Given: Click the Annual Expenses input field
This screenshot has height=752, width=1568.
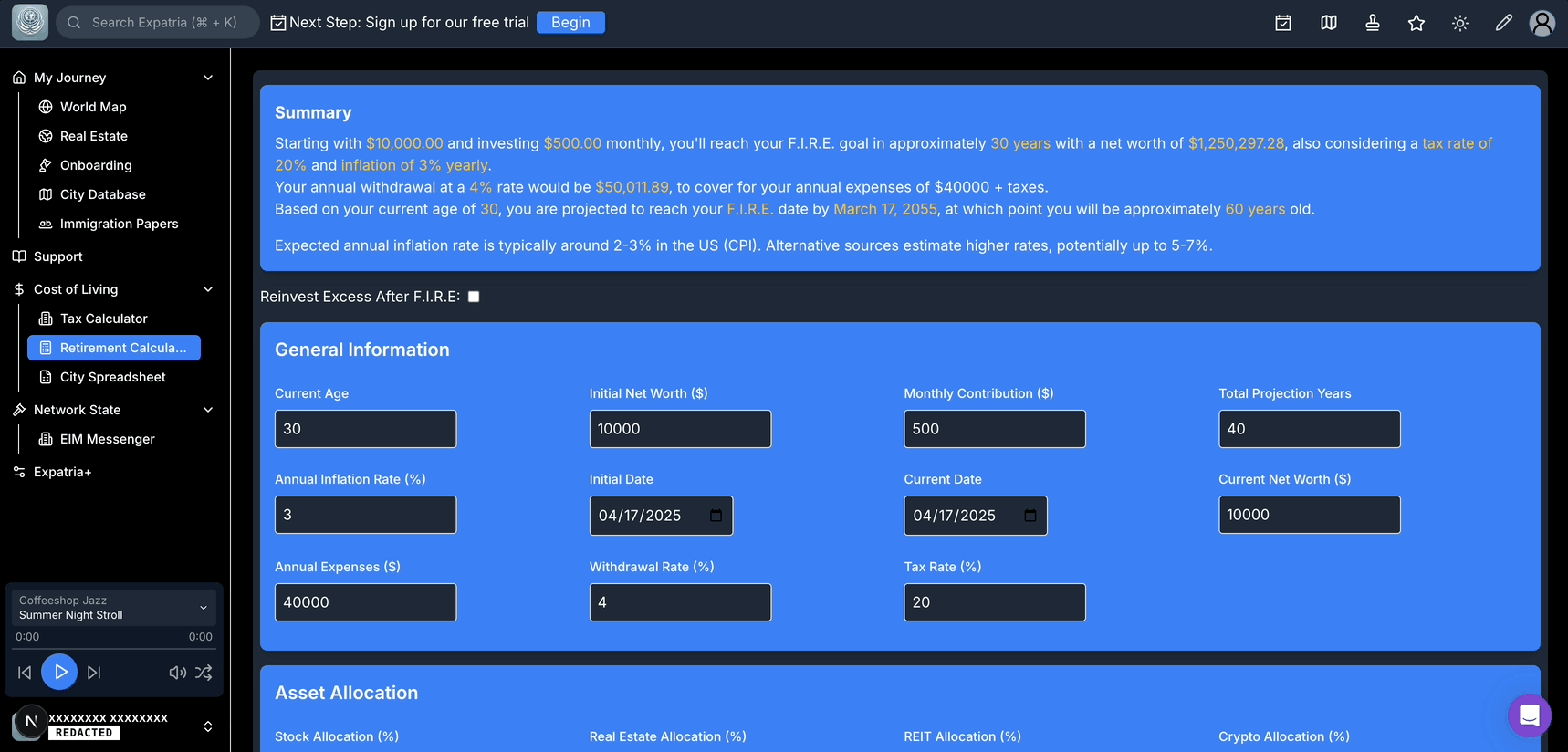Looking at the screenshot, I should coord(365,602).
